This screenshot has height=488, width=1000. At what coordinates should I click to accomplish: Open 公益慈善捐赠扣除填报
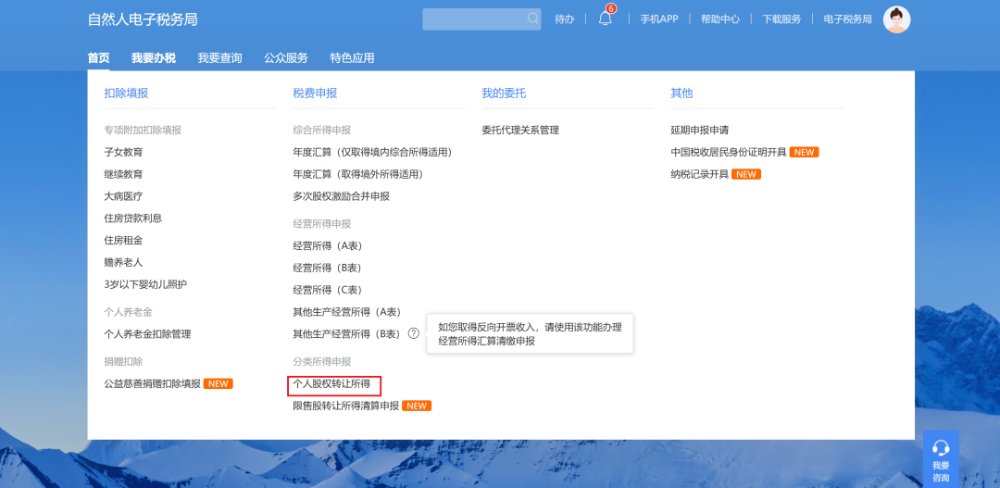(152, 383)
